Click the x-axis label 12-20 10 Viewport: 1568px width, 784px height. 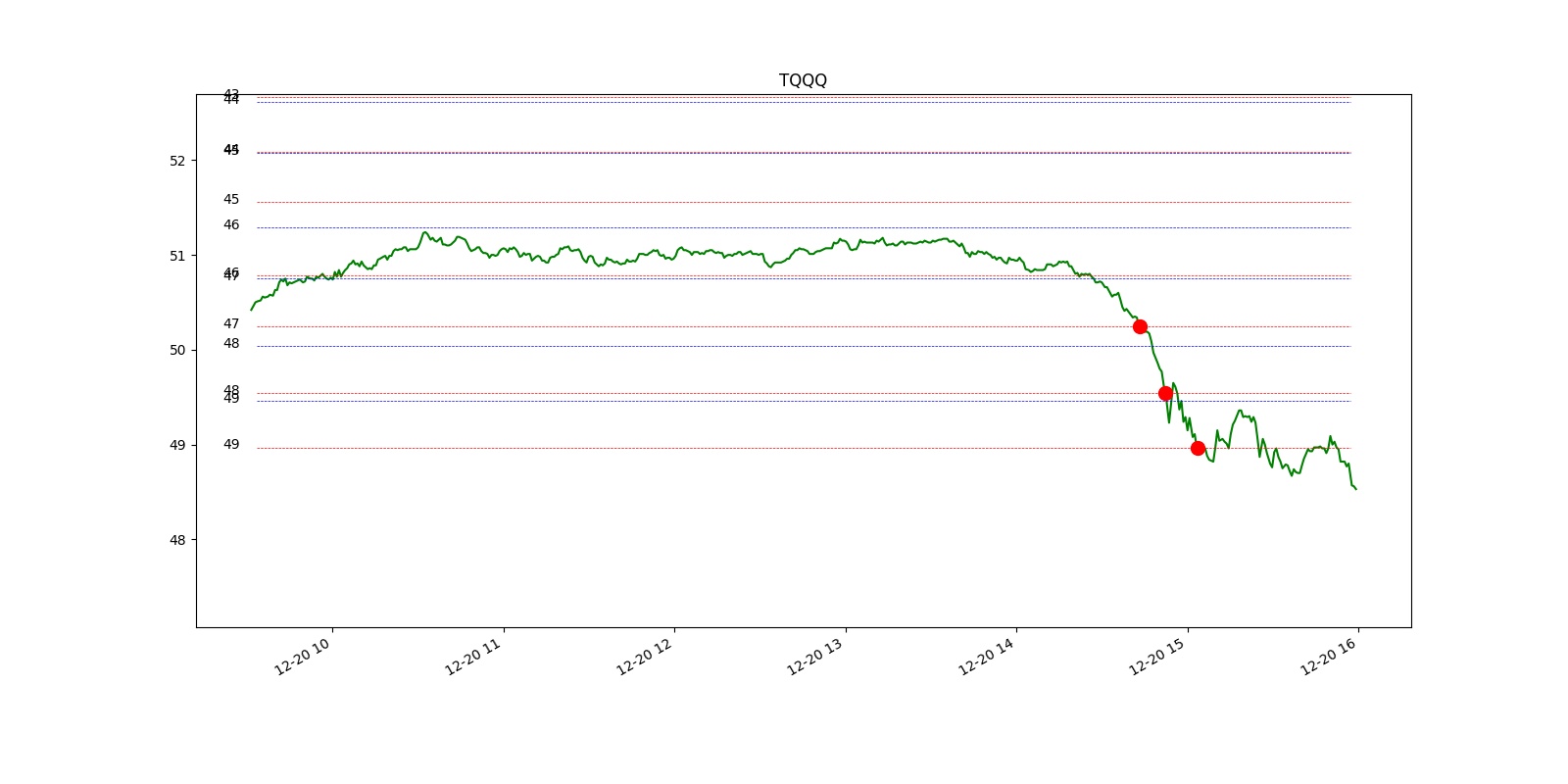click(304, 655)
